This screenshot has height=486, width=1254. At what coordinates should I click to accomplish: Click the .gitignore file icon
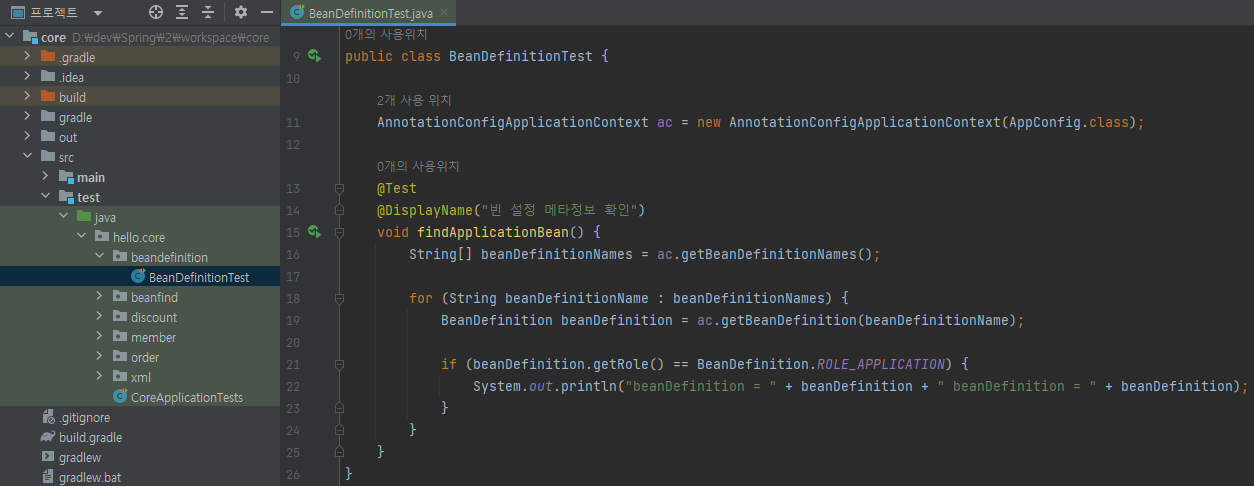coord(48,417)
